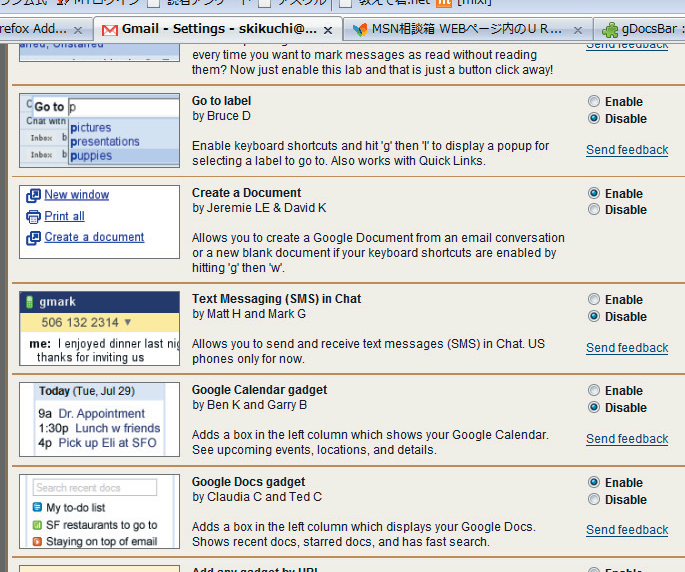Send feedback for Go to label

pos(627,150)
